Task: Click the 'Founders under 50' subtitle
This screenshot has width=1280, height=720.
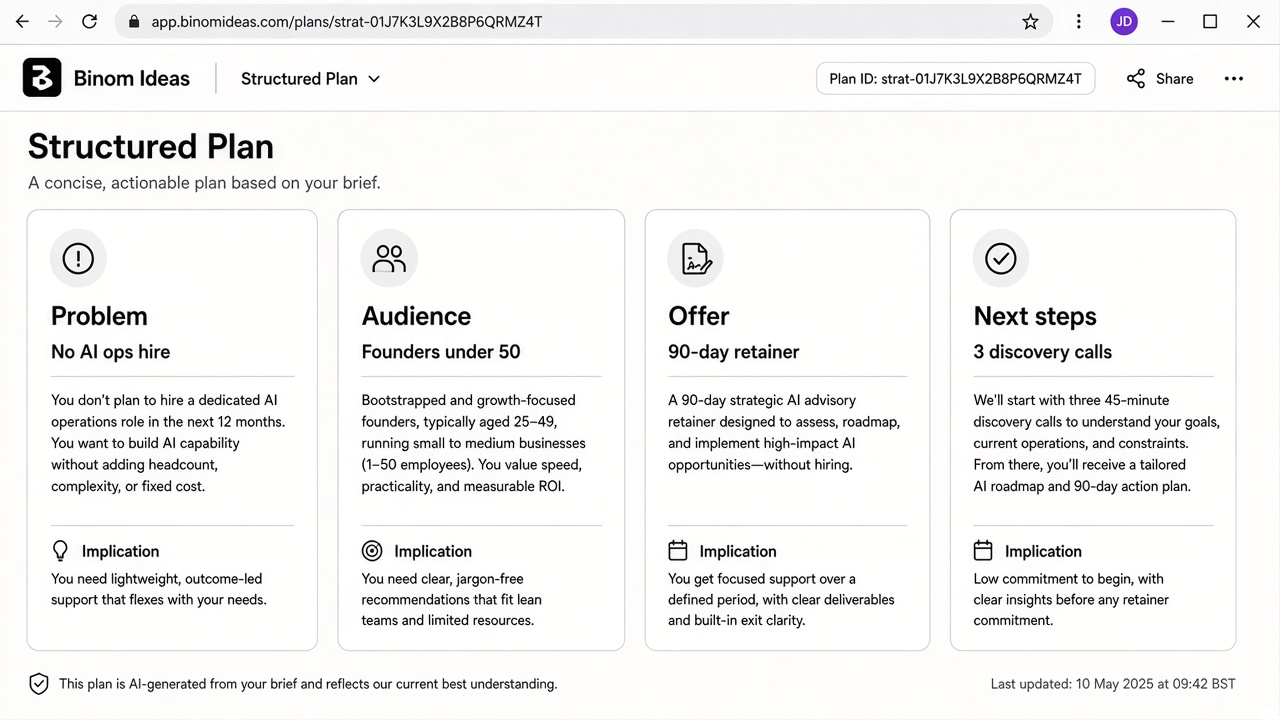Action: [x=441, y=352]
